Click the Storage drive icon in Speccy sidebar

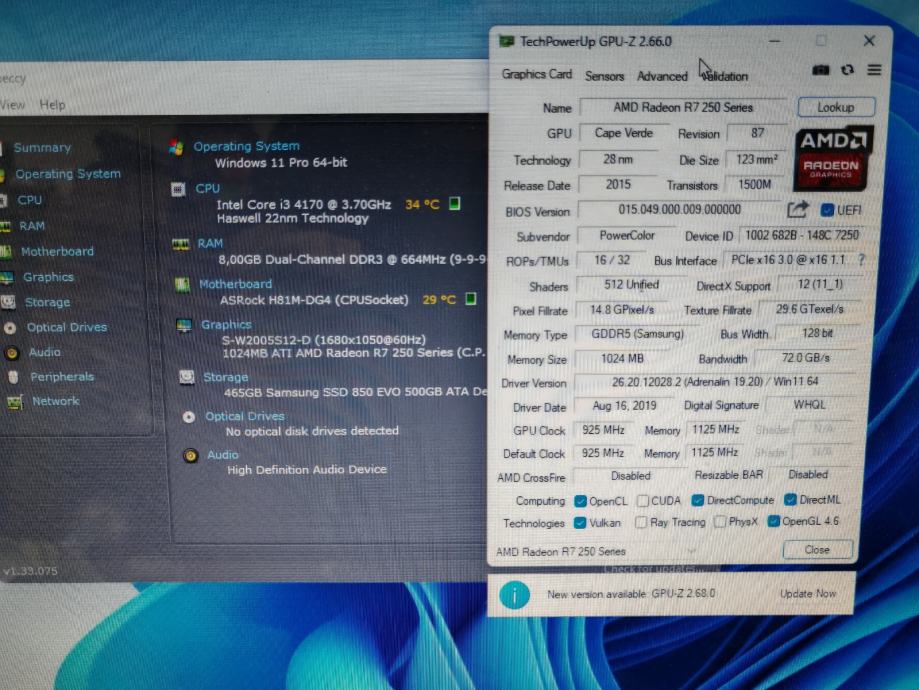pyautogui.click(x=8, y=302)
